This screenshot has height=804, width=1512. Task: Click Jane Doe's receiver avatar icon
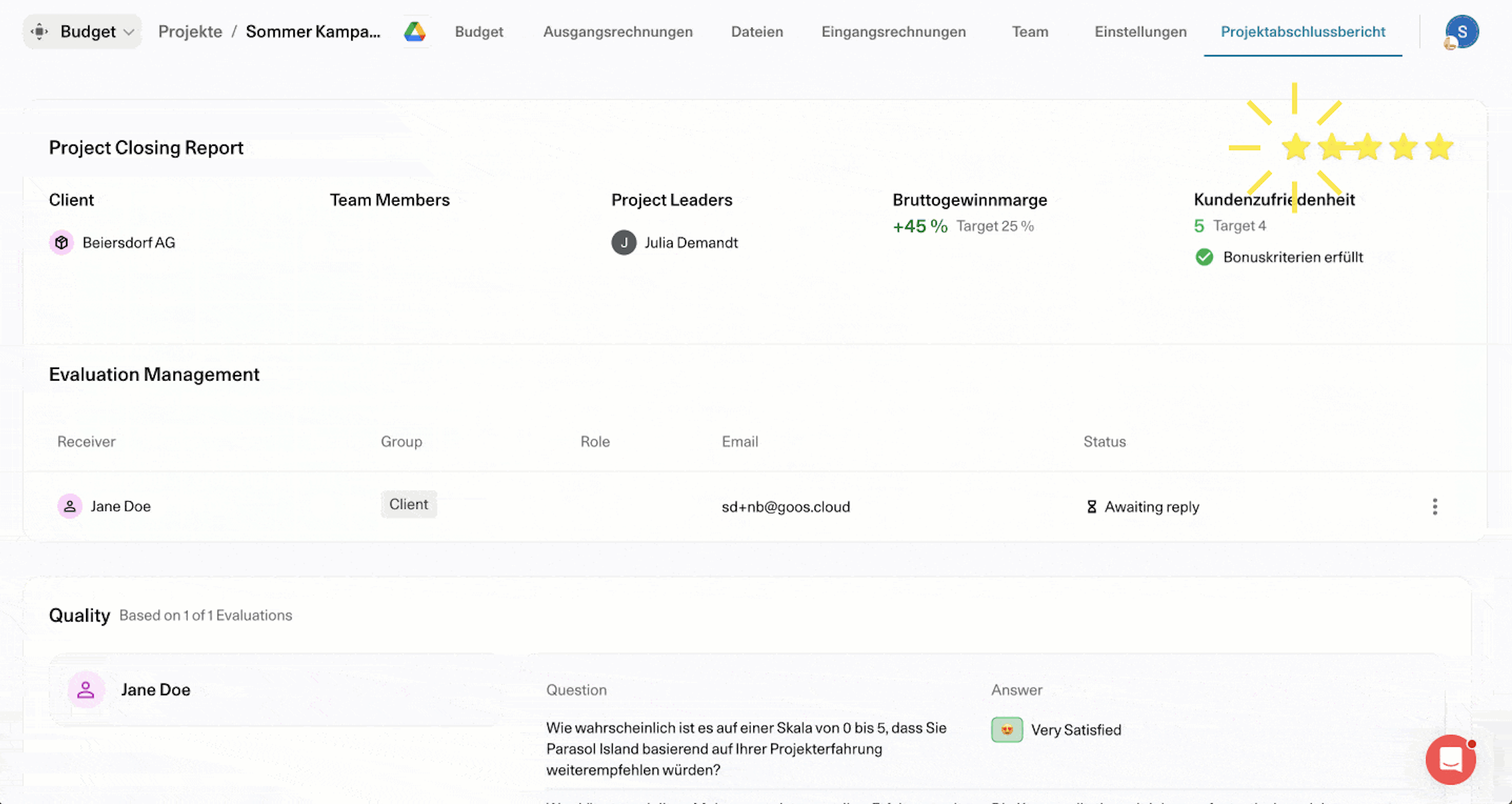click(x=70, y=506)
